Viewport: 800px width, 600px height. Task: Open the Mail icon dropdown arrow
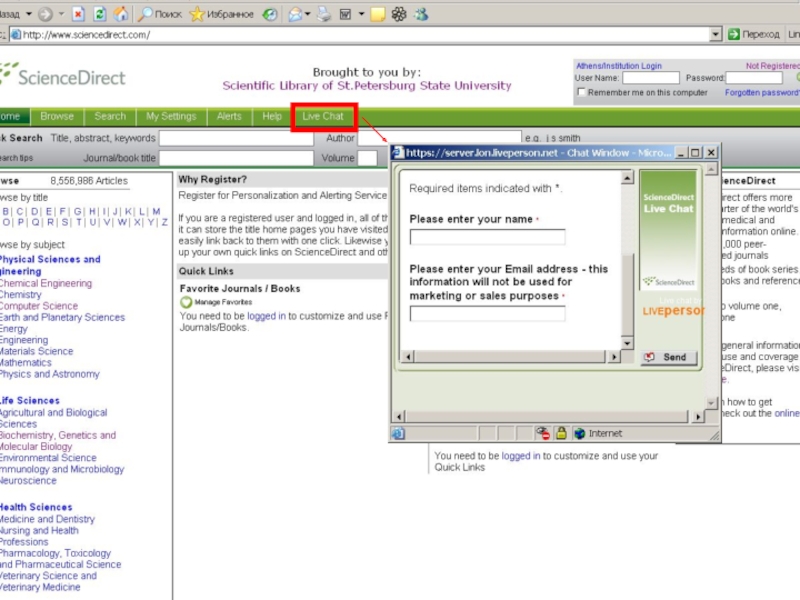pyautogui.click(x=308, y=14)
